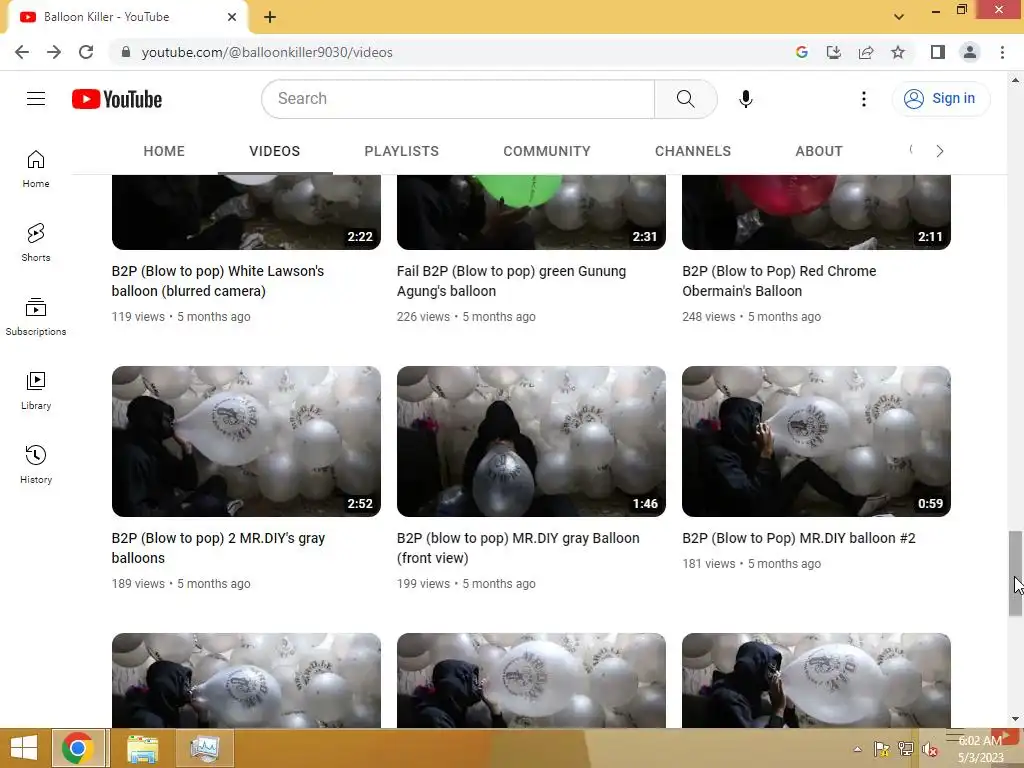Open YouTube settings three-dot menu
The image size is (1024, 768).
(x=863, y=99)
